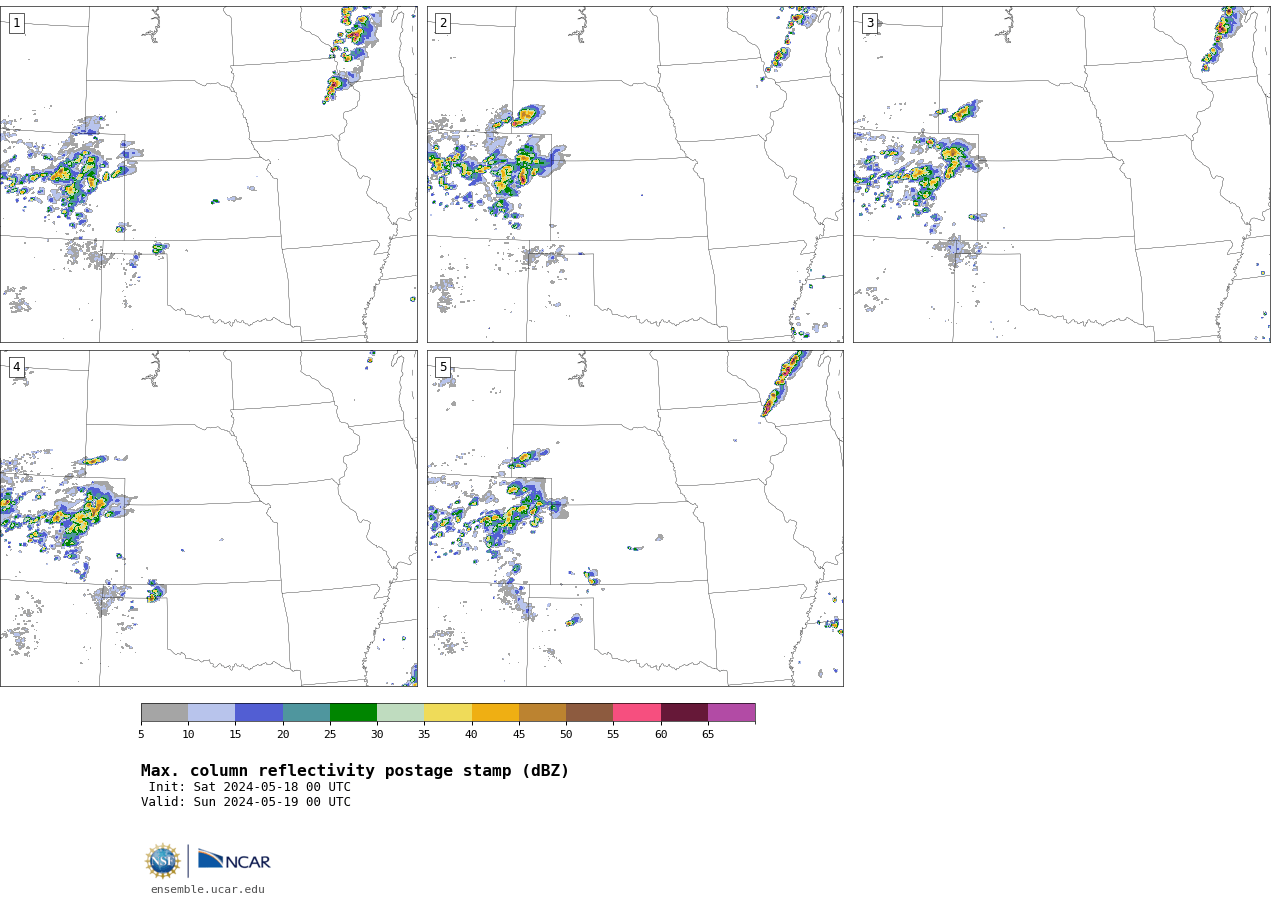Click the teal 20-25 dBZ swatch

[x=306, y=713]
